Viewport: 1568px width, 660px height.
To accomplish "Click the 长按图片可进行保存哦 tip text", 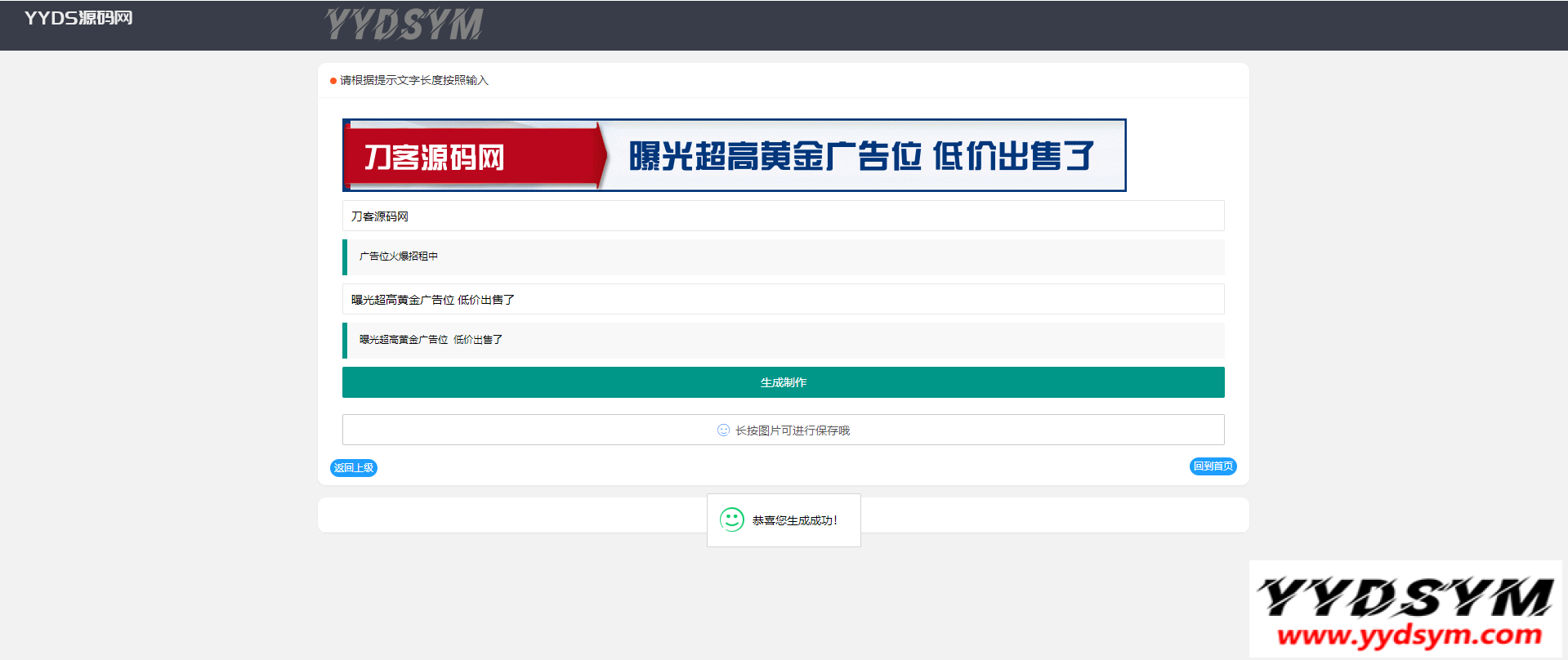I will (x=792, y=430).
